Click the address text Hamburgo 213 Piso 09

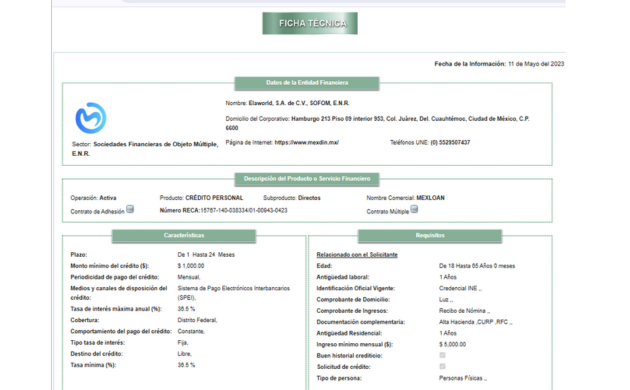321,119
